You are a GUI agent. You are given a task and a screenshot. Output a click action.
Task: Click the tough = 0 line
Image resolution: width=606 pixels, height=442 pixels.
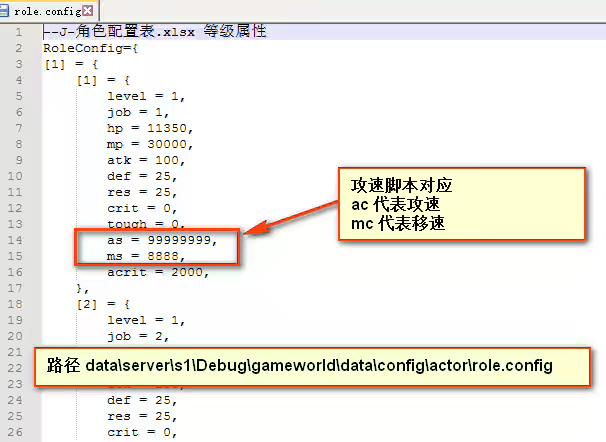pos(146,224)
